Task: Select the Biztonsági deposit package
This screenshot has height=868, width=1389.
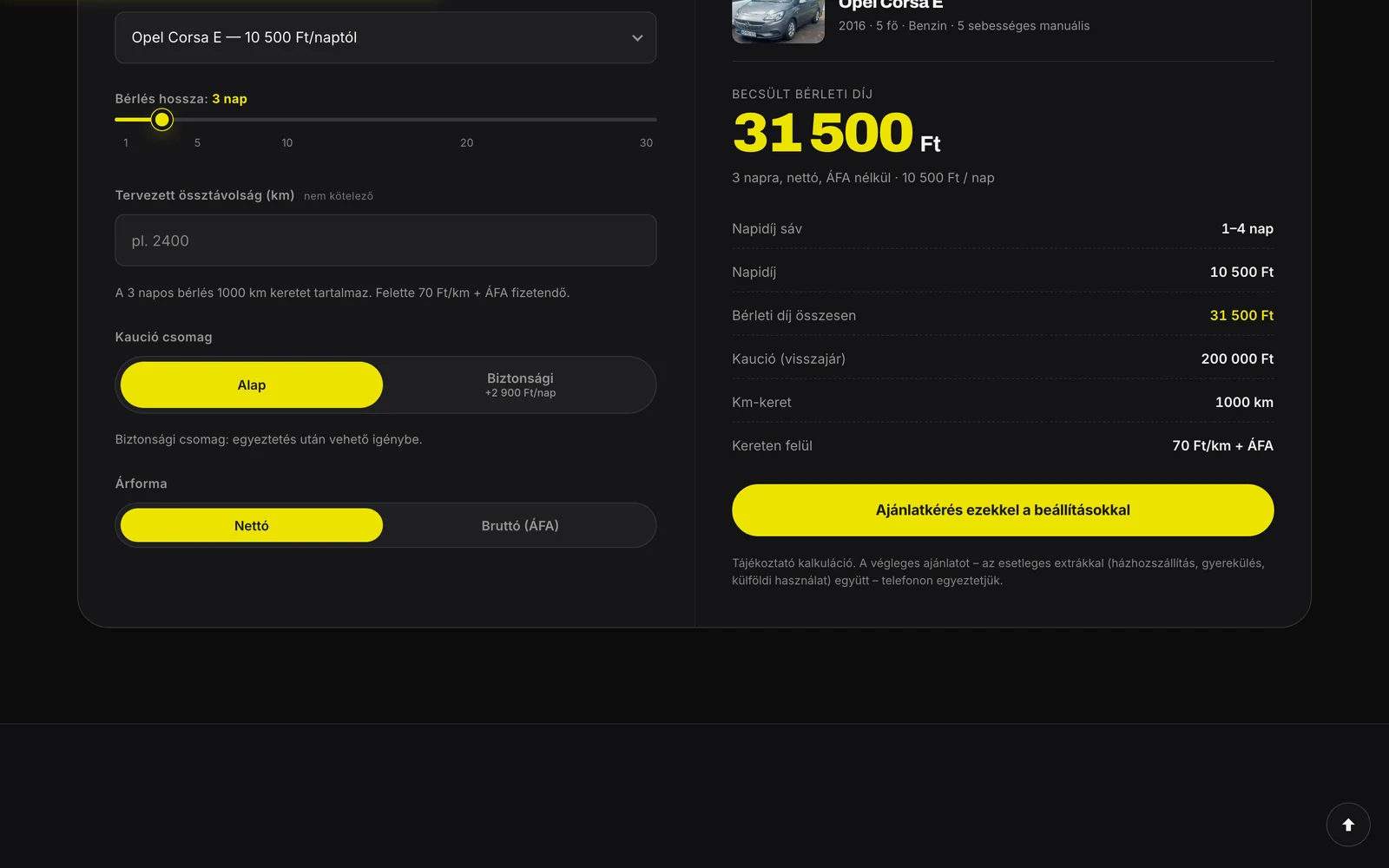Action: (x=520, y=385)
